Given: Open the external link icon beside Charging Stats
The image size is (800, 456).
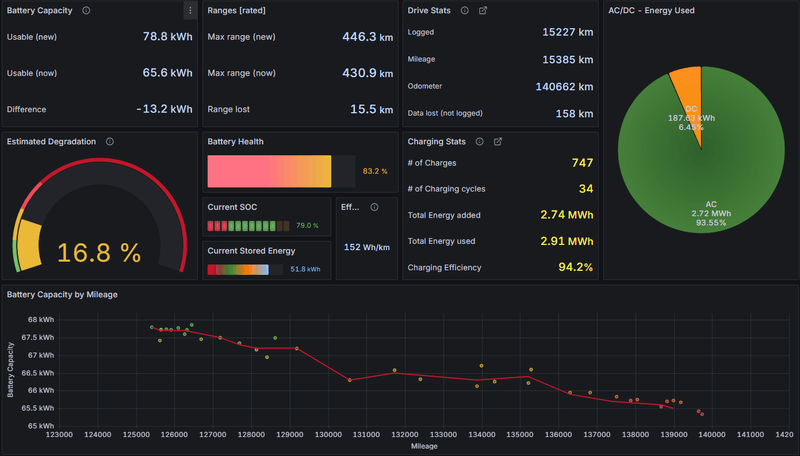Looking at the screenshot, I should point(498,142).
